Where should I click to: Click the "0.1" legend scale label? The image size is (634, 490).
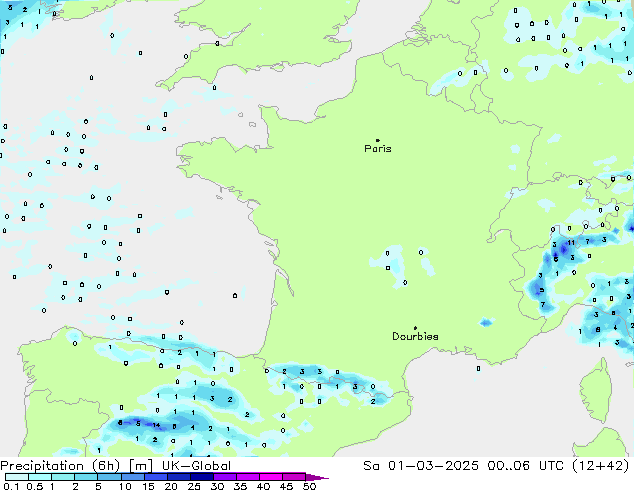click(x=11, y=486)
